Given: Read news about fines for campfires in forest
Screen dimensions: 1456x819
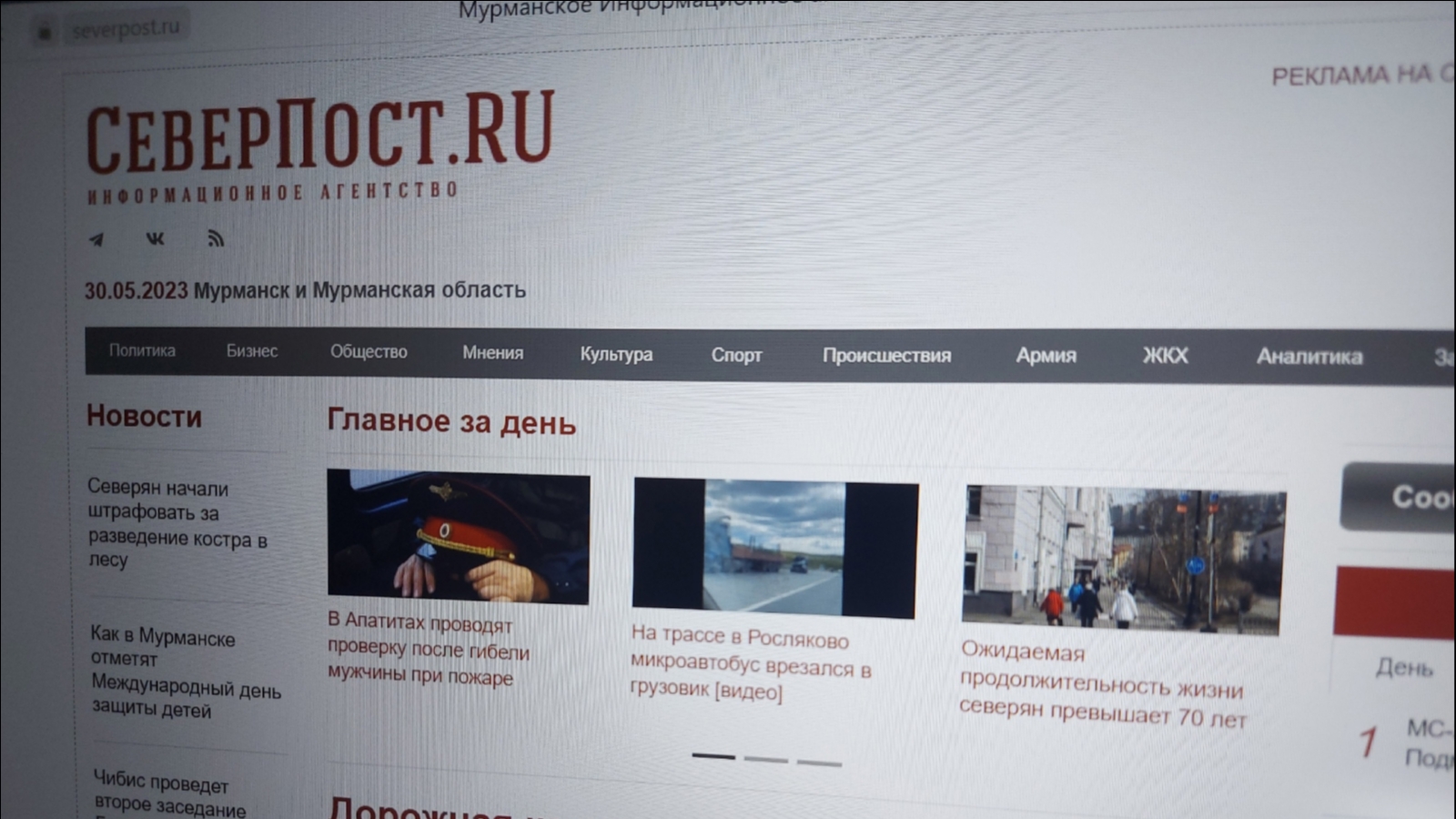Looking at the screenshot, I should pyautogui.click(x=177, y=523).
